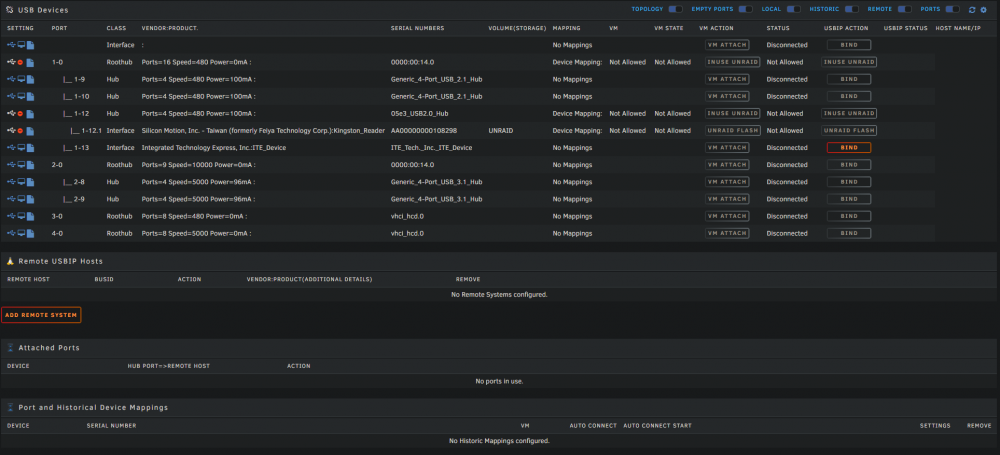
Task: Click Bind for port 3-0
Action: [849, 216]
